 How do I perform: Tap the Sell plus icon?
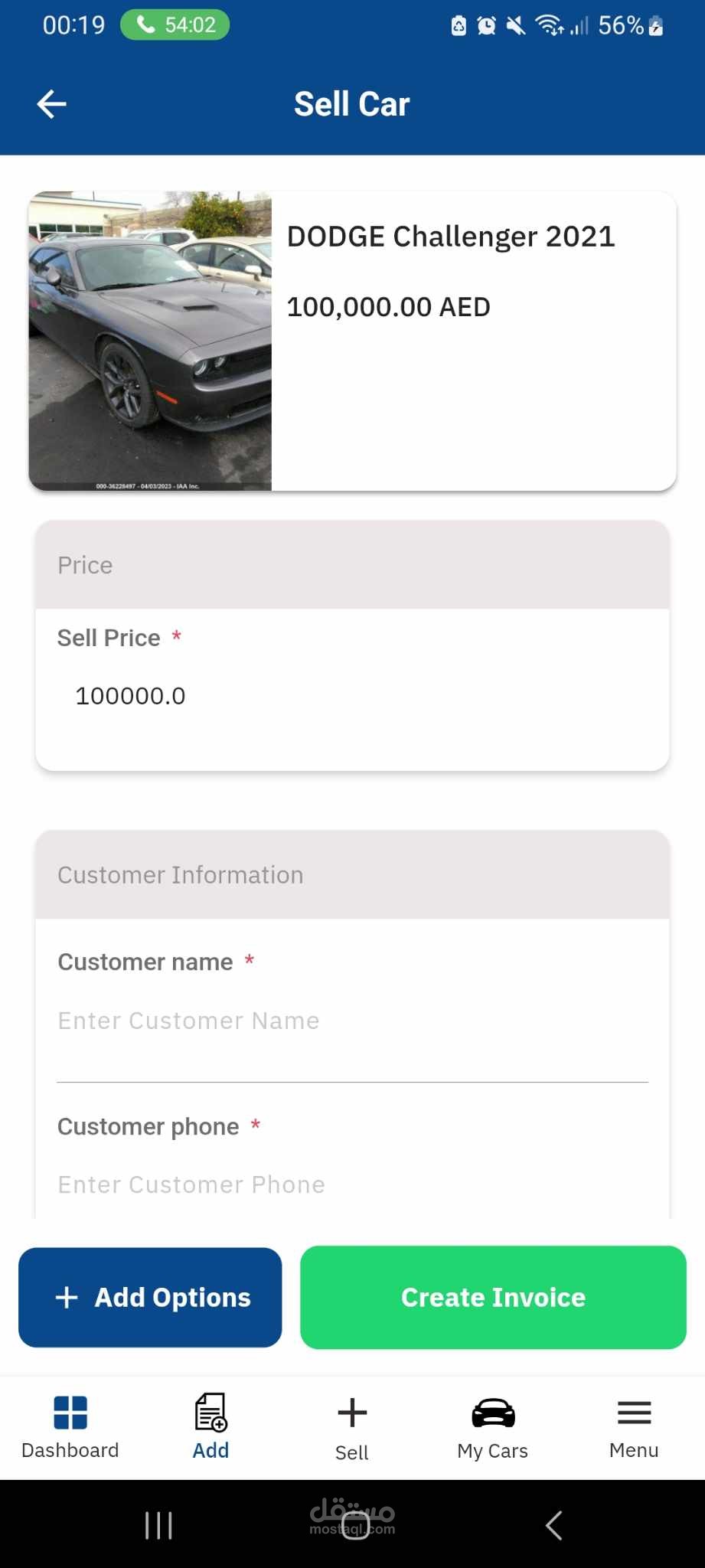coord(352,1413)
